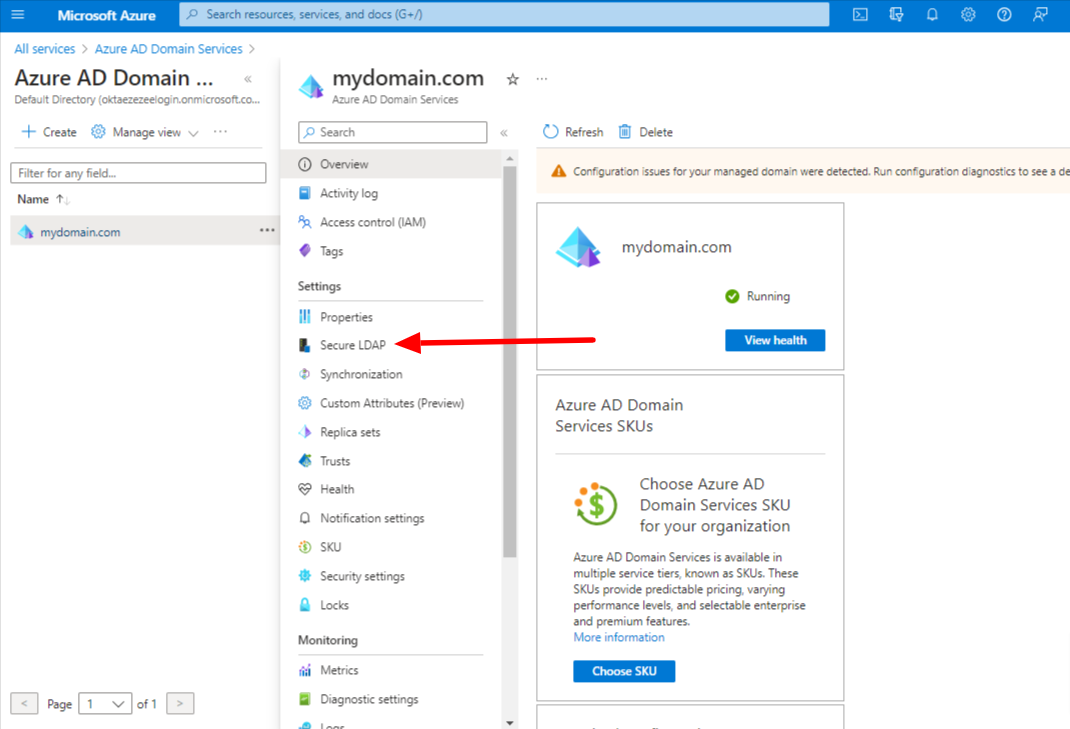The width and height of the screenshot is (1070, 729).
Task: Open the notifications bell
Action: click(x=932, y=14)
